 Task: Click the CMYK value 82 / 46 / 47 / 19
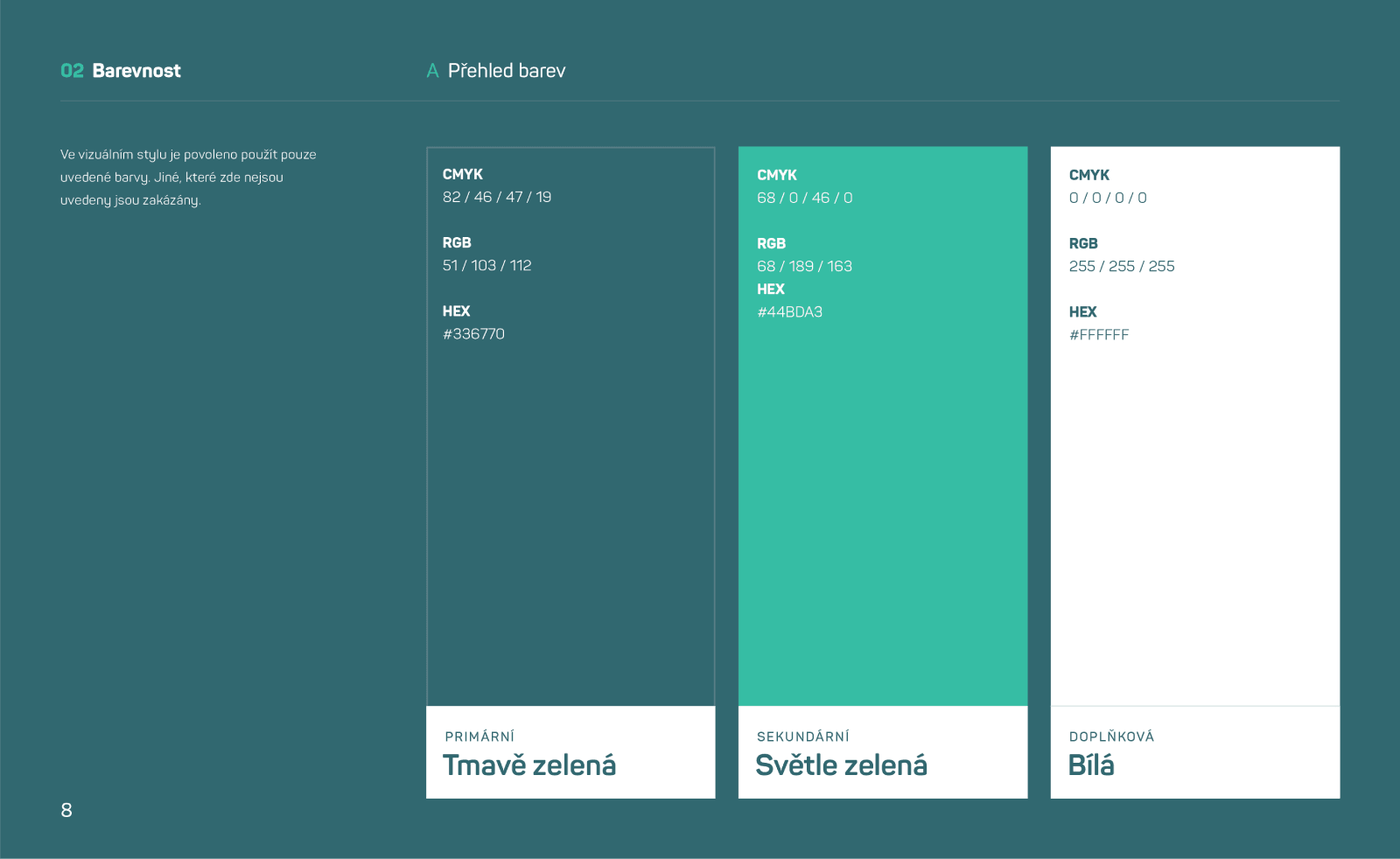tap(497, 198)
